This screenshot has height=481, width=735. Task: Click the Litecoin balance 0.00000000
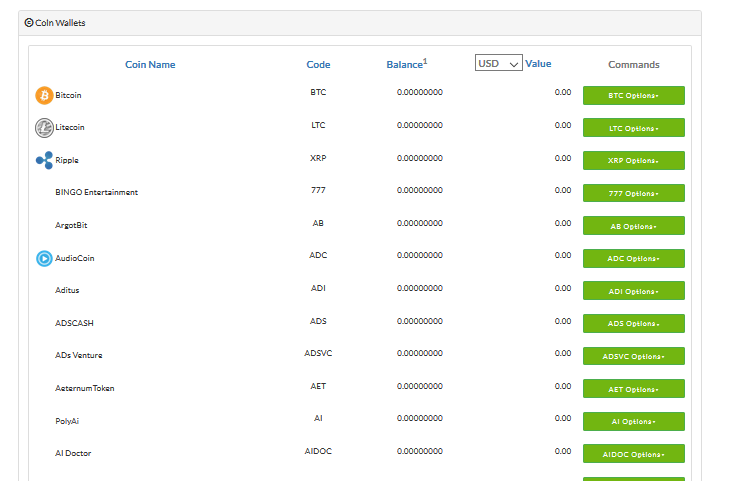tap(420, 125)
